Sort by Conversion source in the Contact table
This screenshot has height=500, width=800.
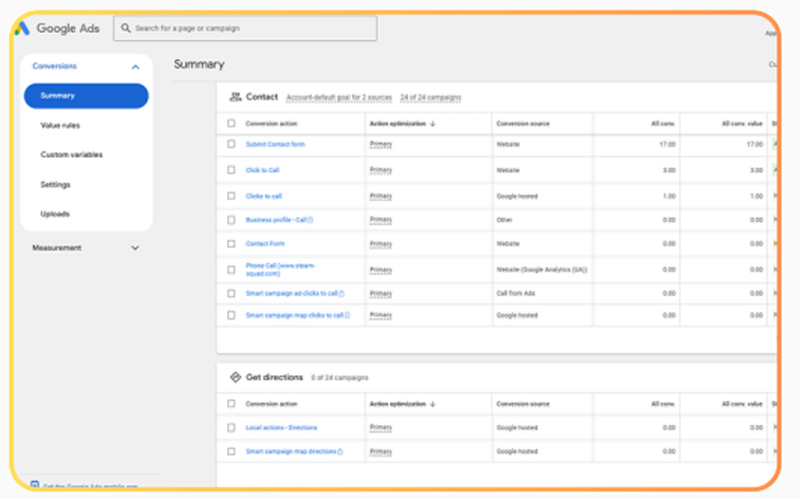pyautogui.click(x=523, y=124)
